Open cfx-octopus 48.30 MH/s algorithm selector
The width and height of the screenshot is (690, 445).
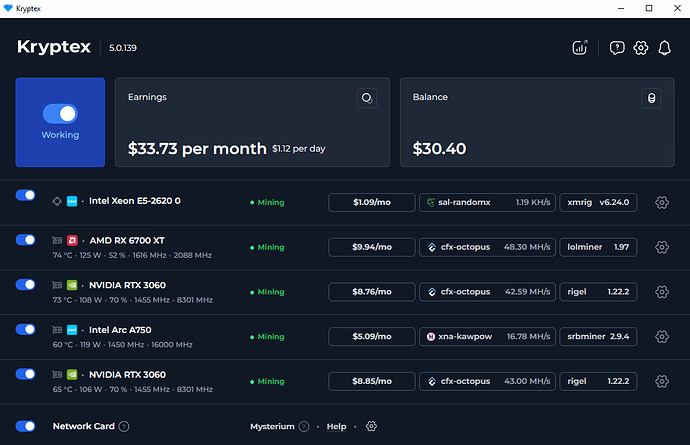click(488, 247)
